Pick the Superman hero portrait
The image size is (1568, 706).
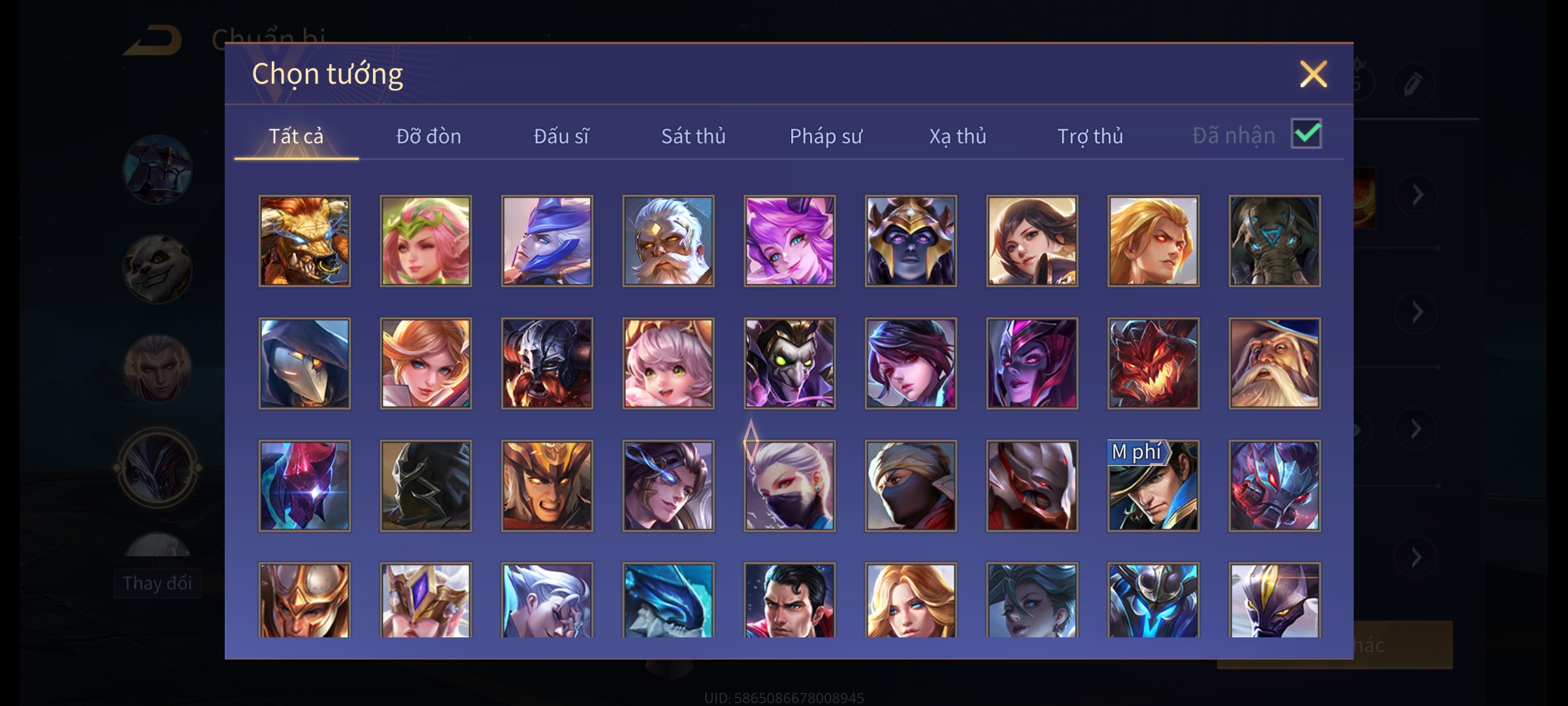click(789, 600)
